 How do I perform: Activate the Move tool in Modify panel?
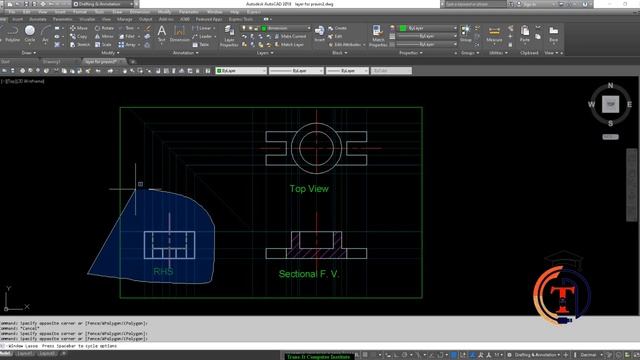click(79, 28)
